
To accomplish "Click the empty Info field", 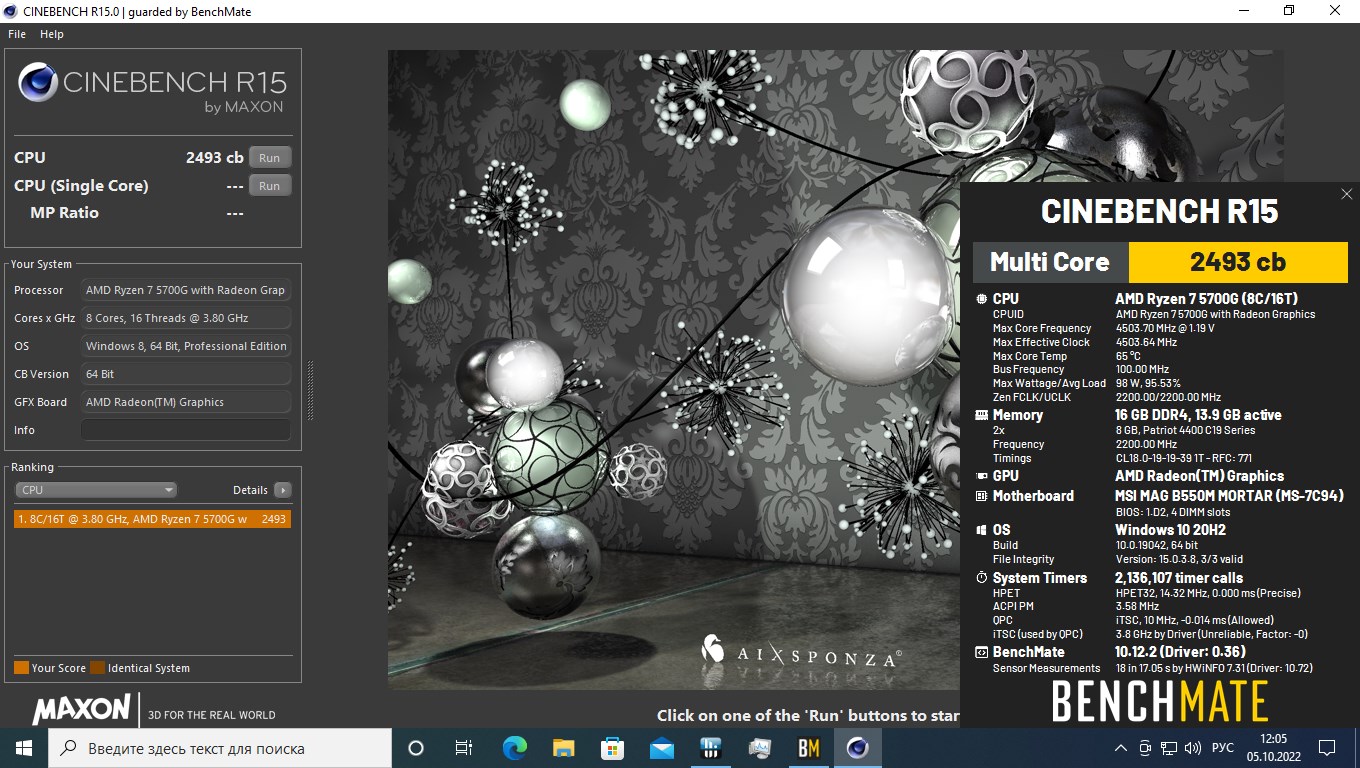I will coord(186,430).
